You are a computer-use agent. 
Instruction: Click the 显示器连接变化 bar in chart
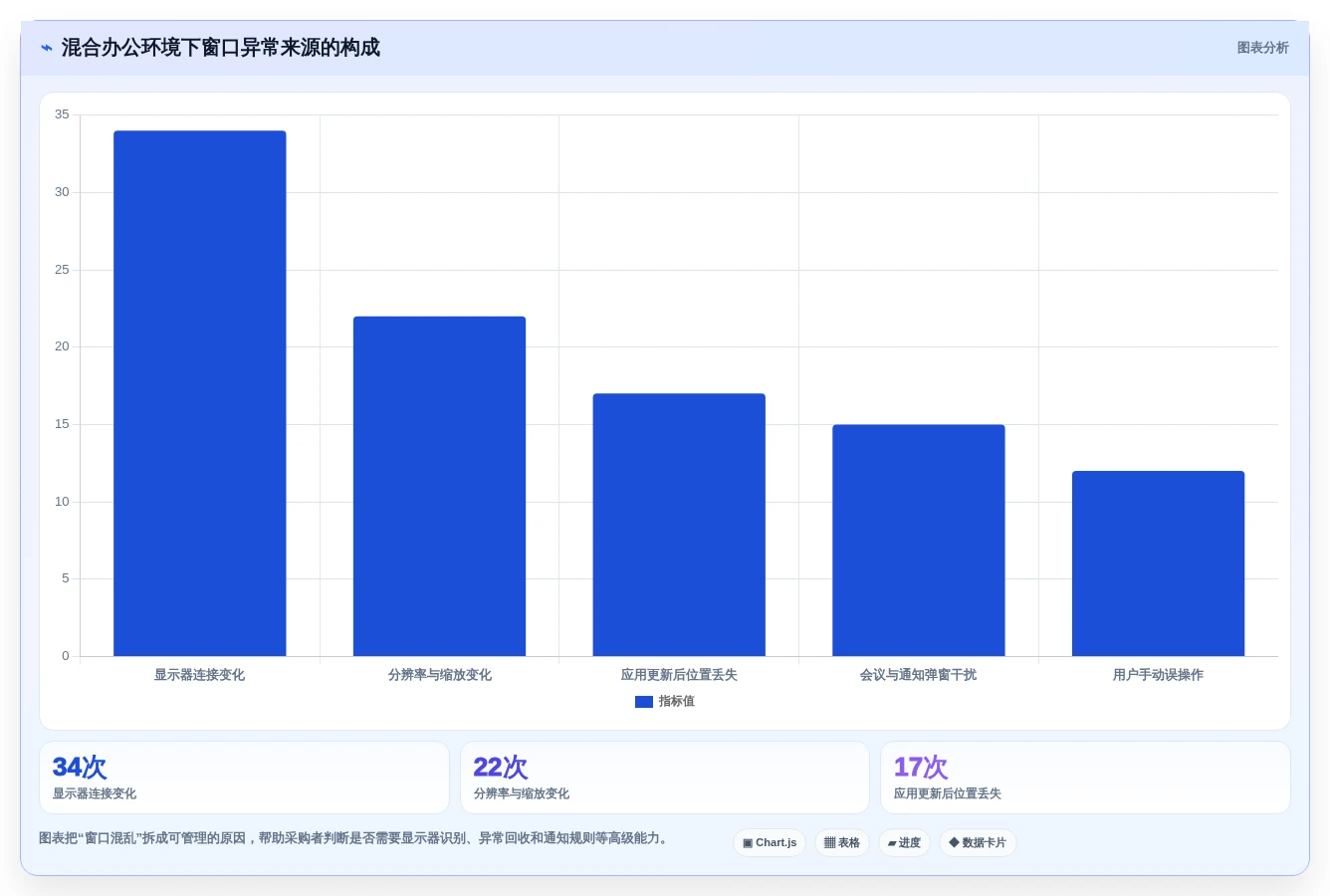(x=200, y=393)
